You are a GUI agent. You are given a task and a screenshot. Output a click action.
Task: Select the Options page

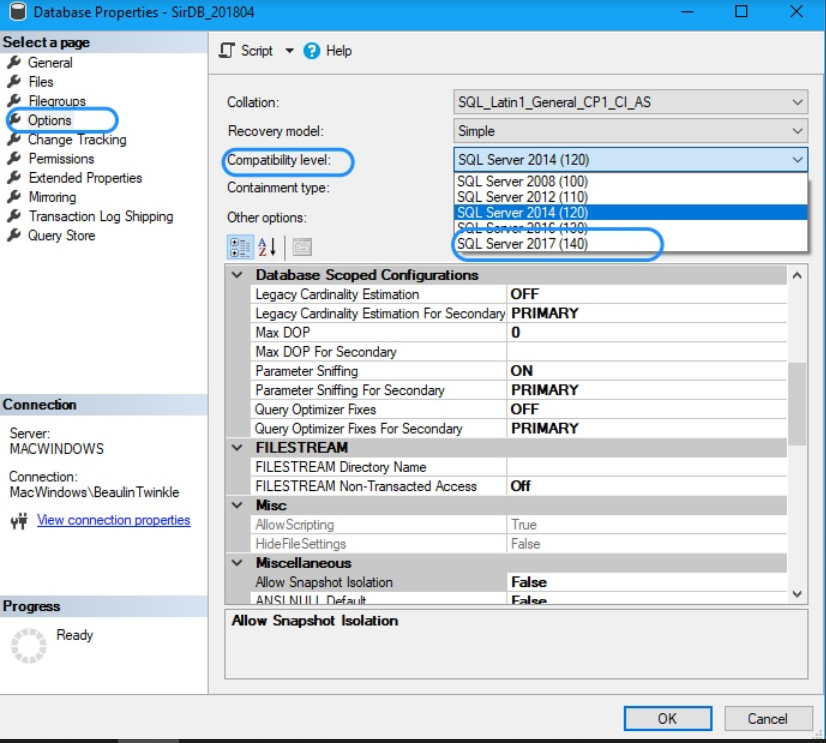click(50, 120)
